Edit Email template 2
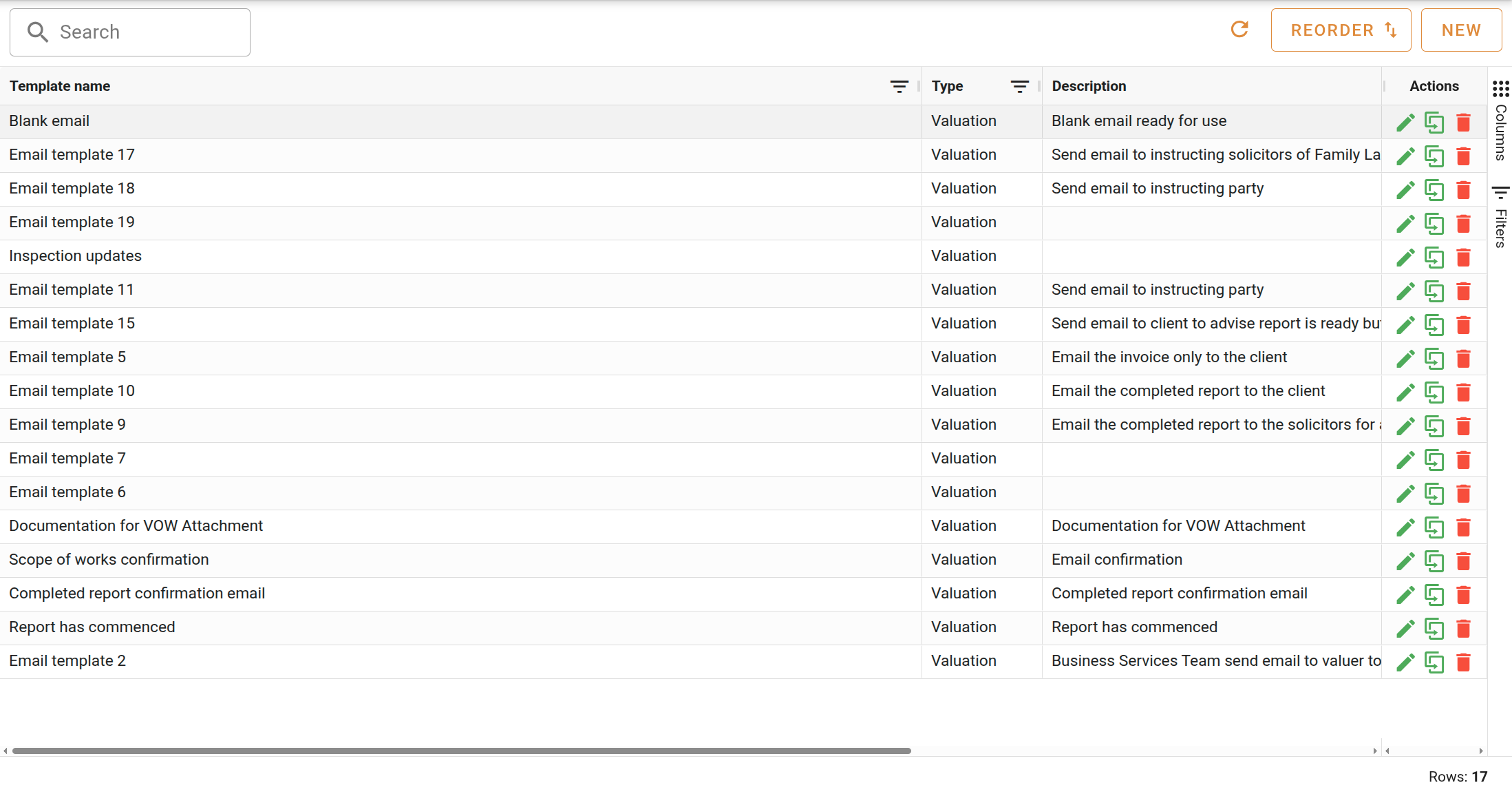Image resolution: width=1512 pixels, height=794 pixels. [1405, 662]
